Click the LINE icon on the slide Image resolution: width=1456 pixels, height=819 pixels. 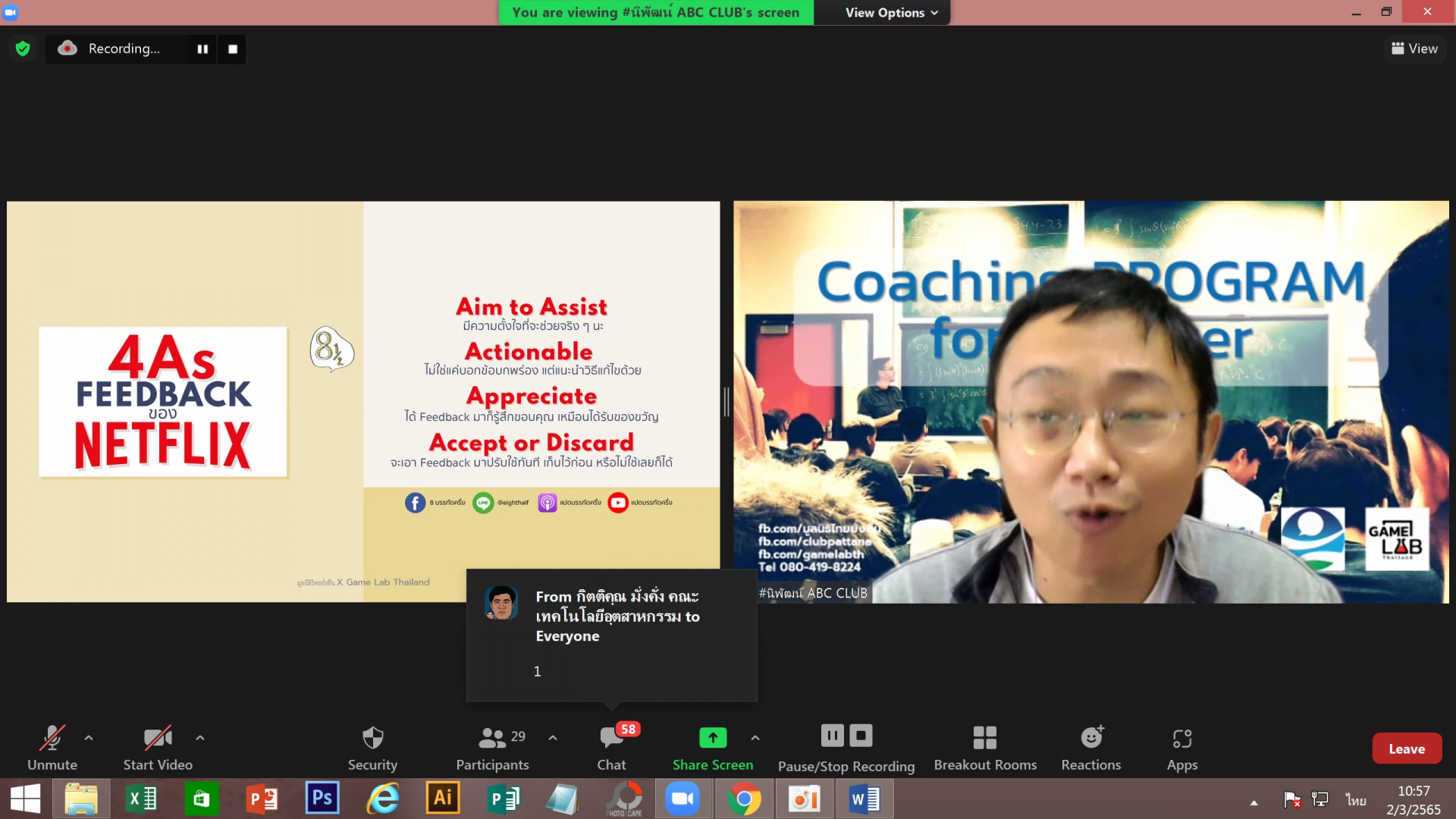click(x=483, y=503)
